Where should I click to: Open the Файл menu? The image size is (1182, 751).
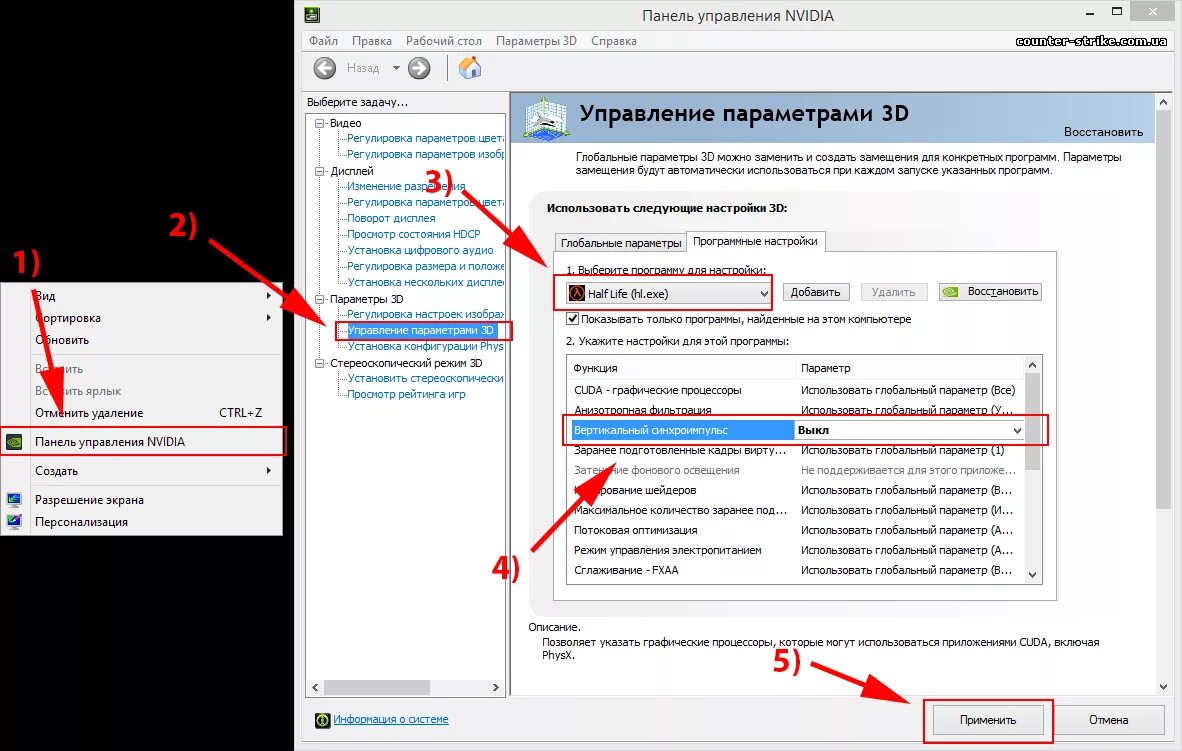click(x=323, y=41)
